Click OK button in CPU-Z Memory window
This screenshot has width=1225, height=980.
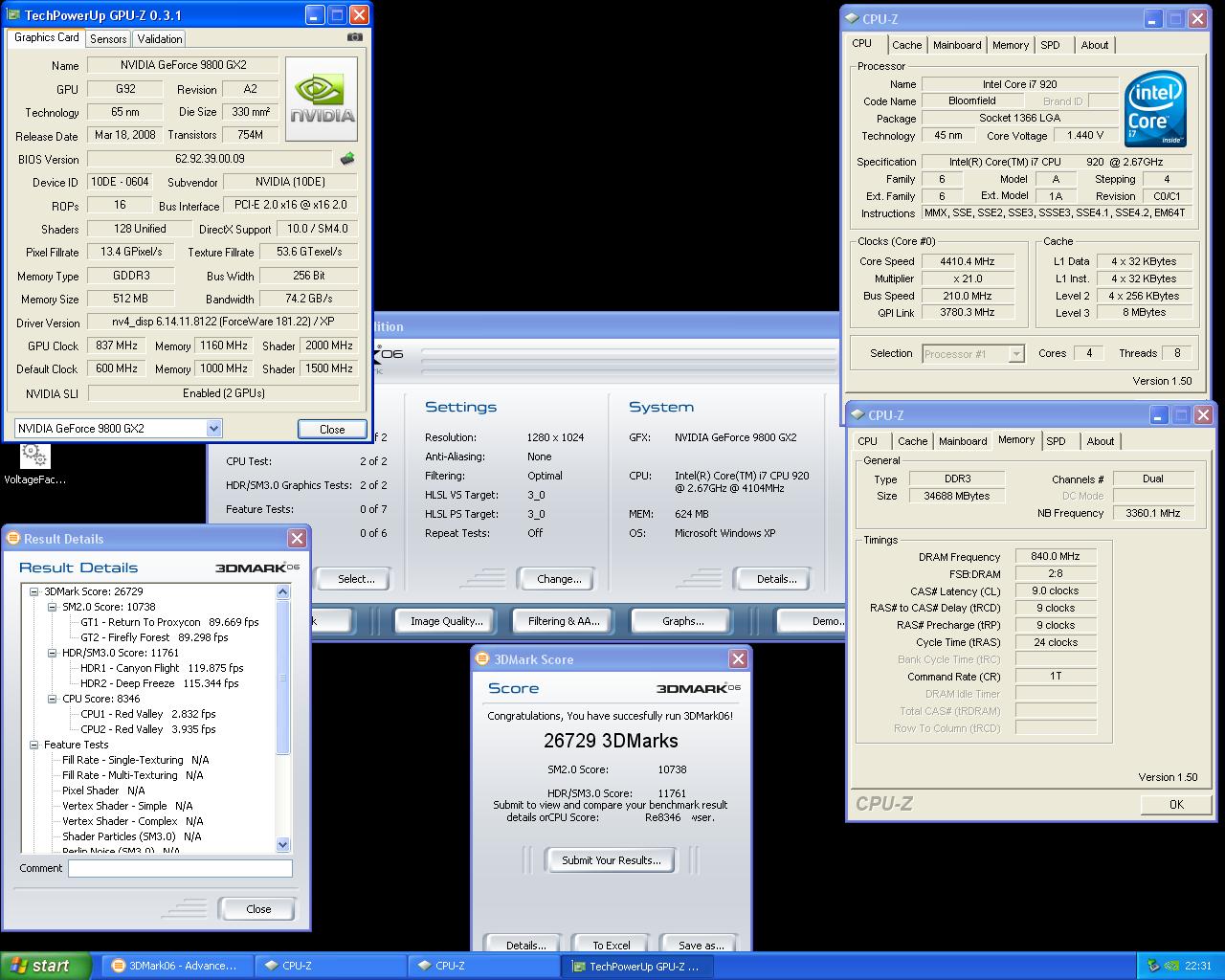[1176, 804]
